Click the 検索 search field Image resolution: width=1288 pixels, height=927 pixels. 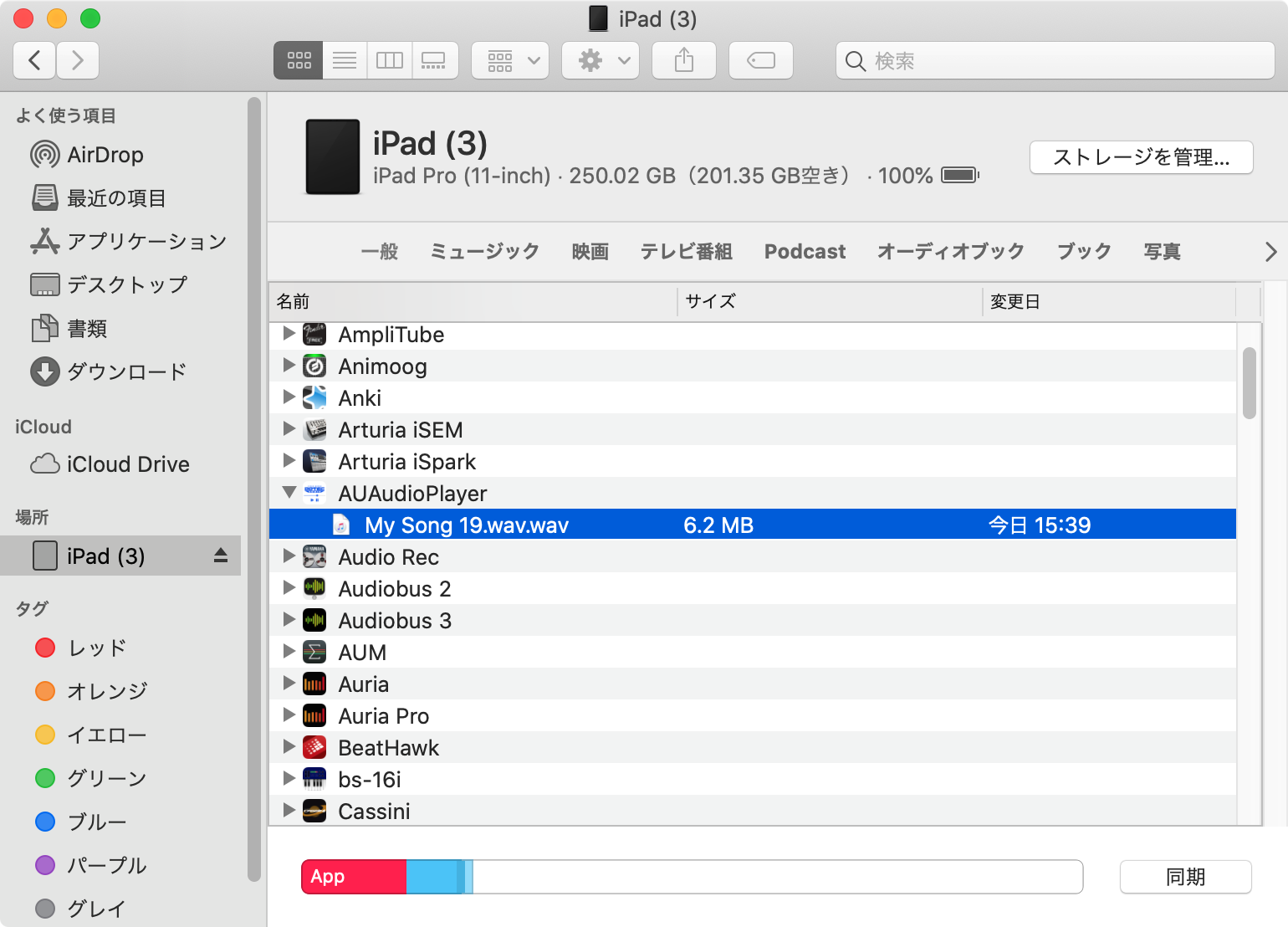pyautogui.click(x=1055, y=60)
